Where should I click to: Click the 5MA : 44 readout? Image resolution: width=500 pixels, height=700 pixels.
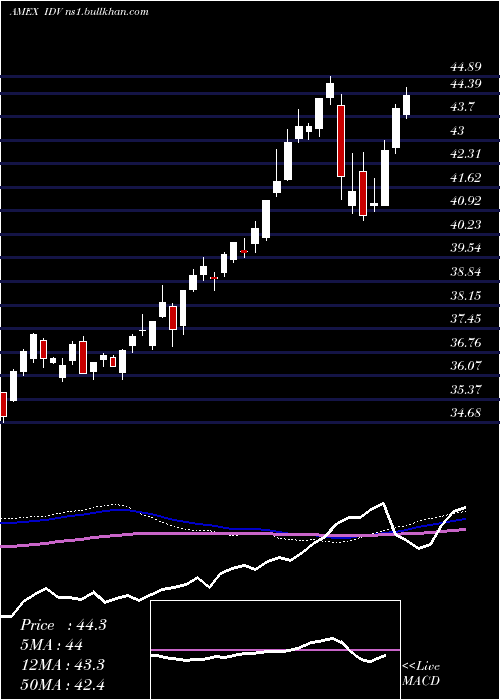(x=51, y=645)
